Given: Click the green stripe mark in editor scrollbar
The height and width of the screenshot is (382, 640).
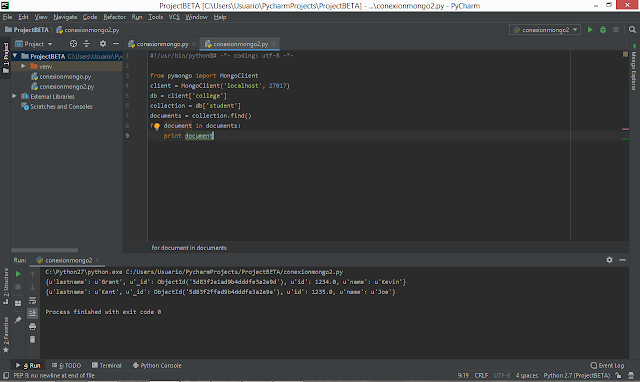Looking at the screenshot, I should click(625, 139).
